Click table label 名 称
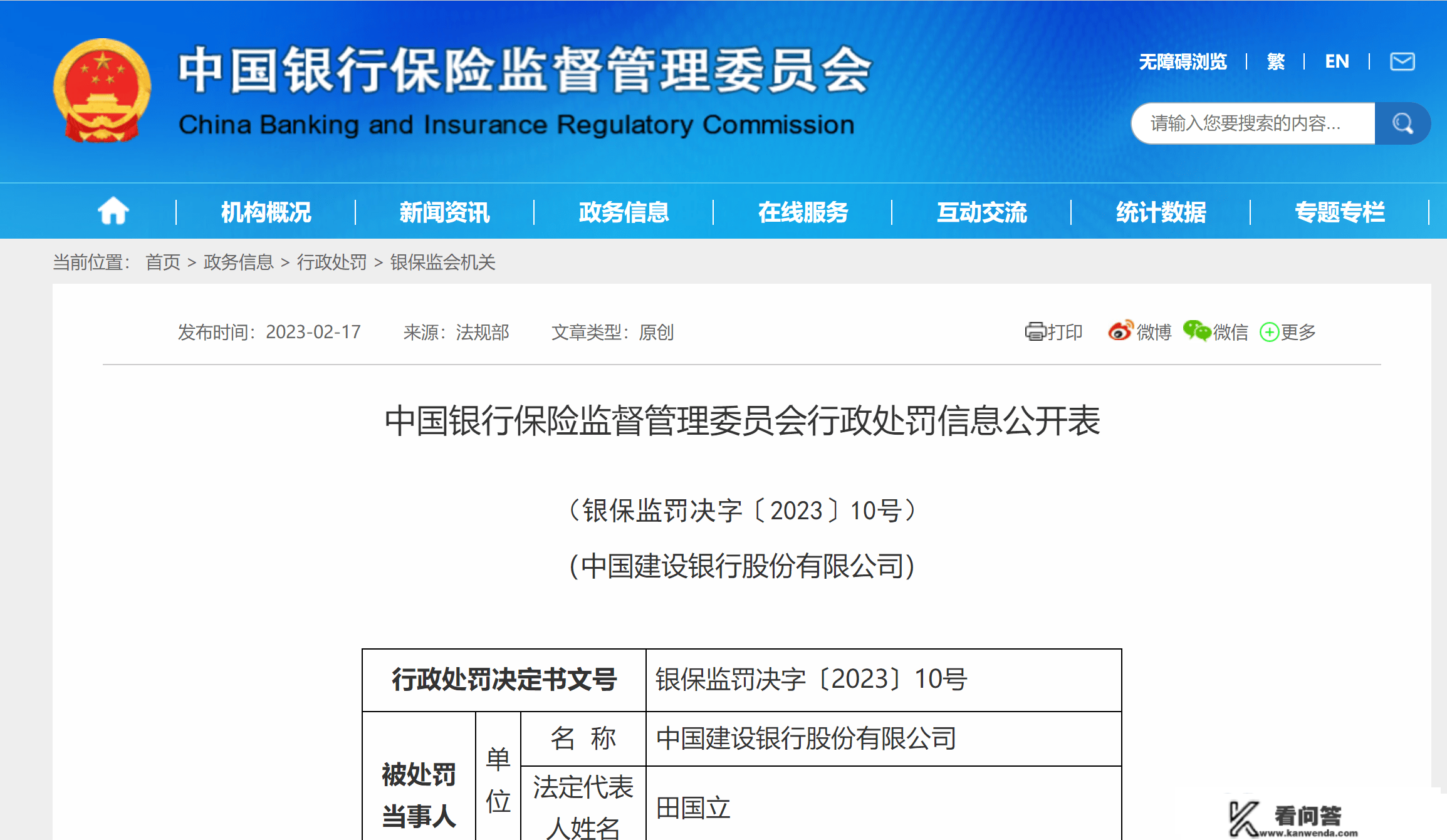The image size is (1447, 840). (x=583, y=739)
